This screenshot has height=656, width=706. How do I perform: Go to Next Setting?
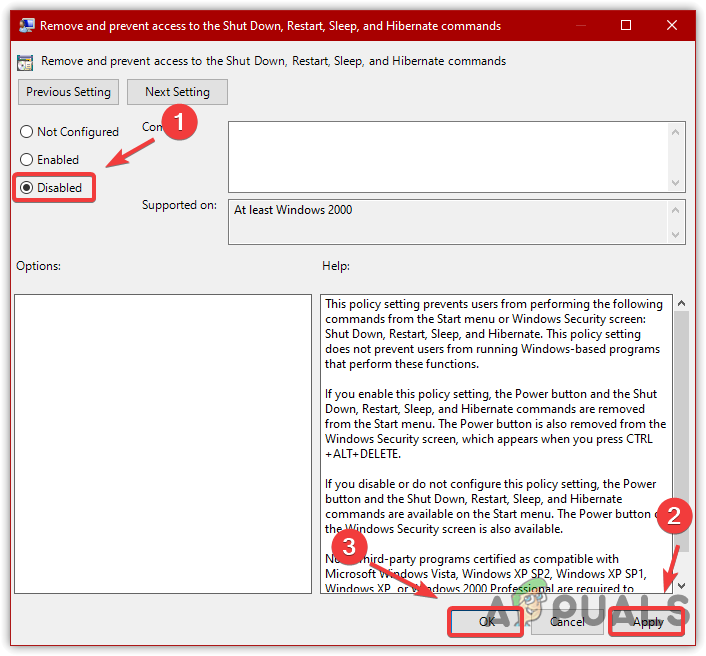coord(177,92)
